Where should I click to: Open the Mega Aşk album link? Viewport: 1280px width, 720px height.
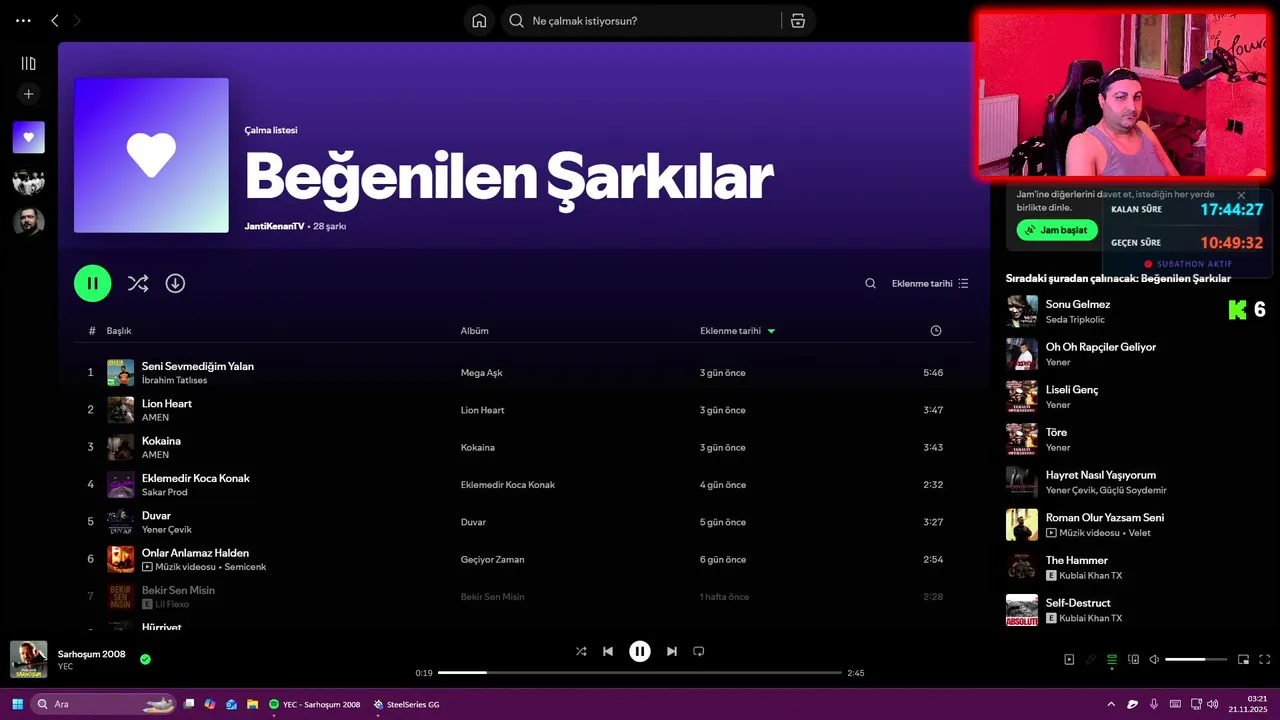point(481,373)
